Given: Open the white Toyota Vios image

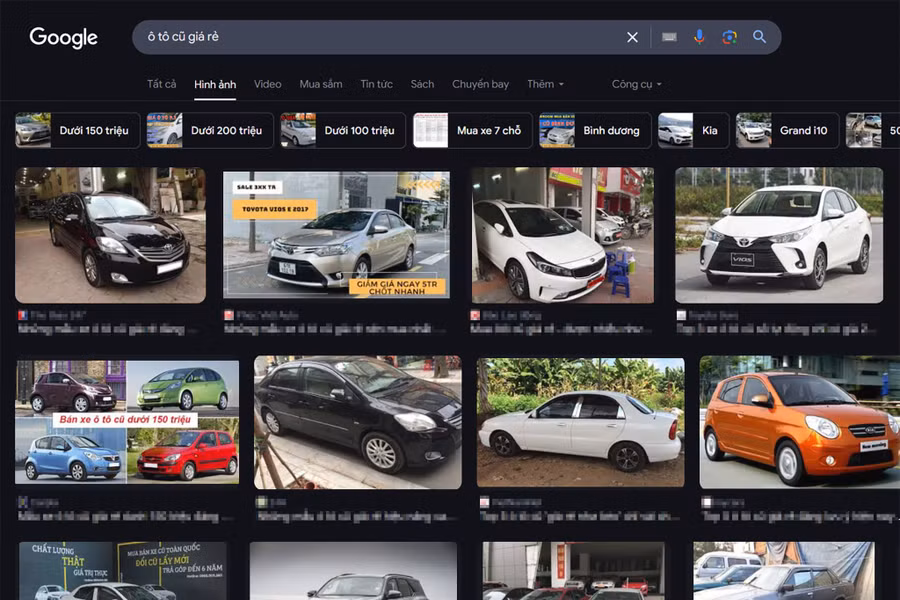Looking at the screenshot, I should coord(778,235).
